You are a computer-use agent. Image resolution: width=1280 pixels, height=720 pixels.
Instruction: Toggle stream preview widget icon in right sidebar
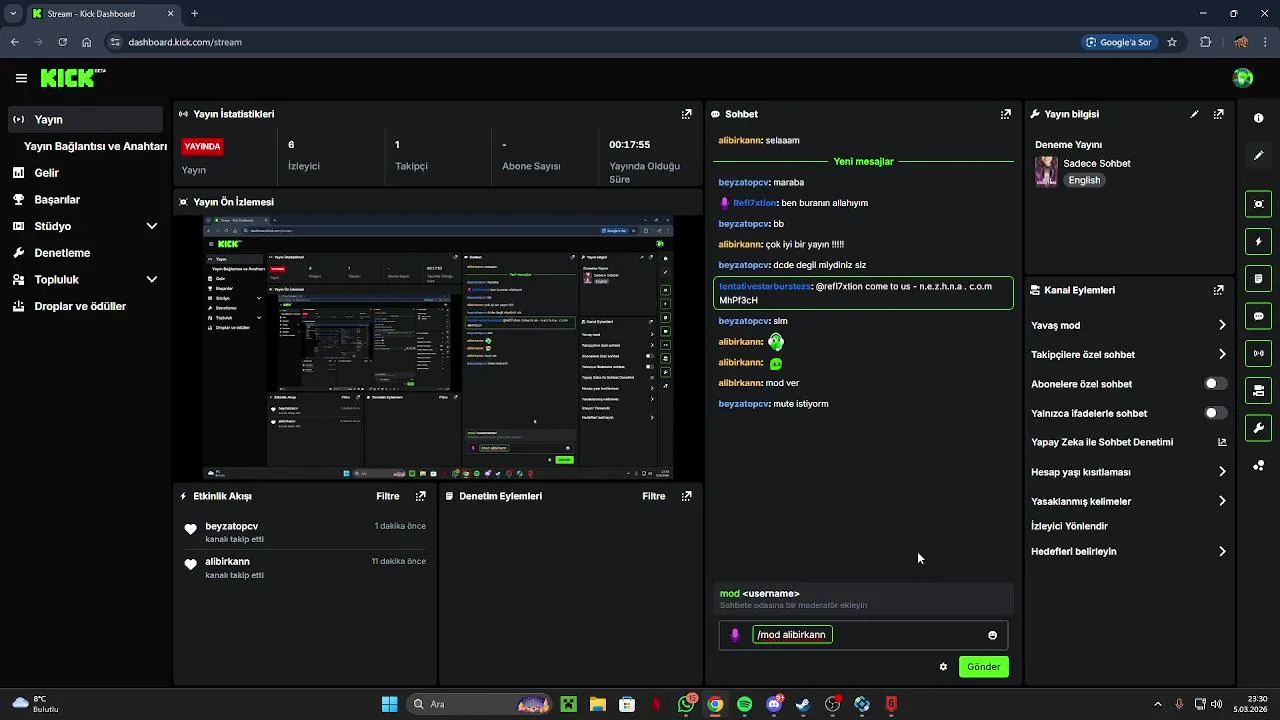click(x=1258, y=204)
